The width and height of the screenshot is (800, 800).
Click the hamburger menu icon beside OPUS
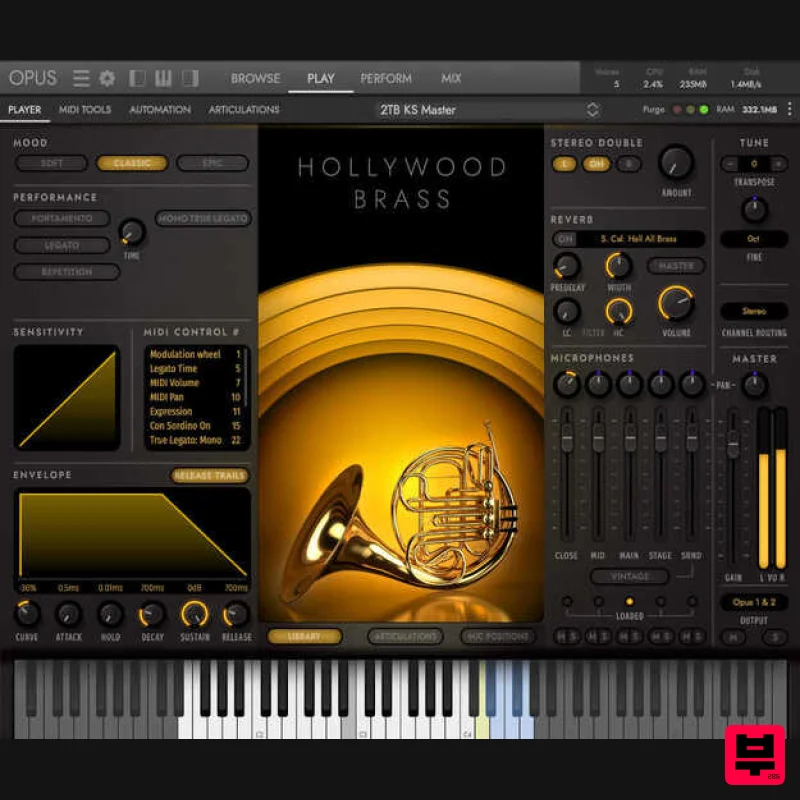pos(80,78)
